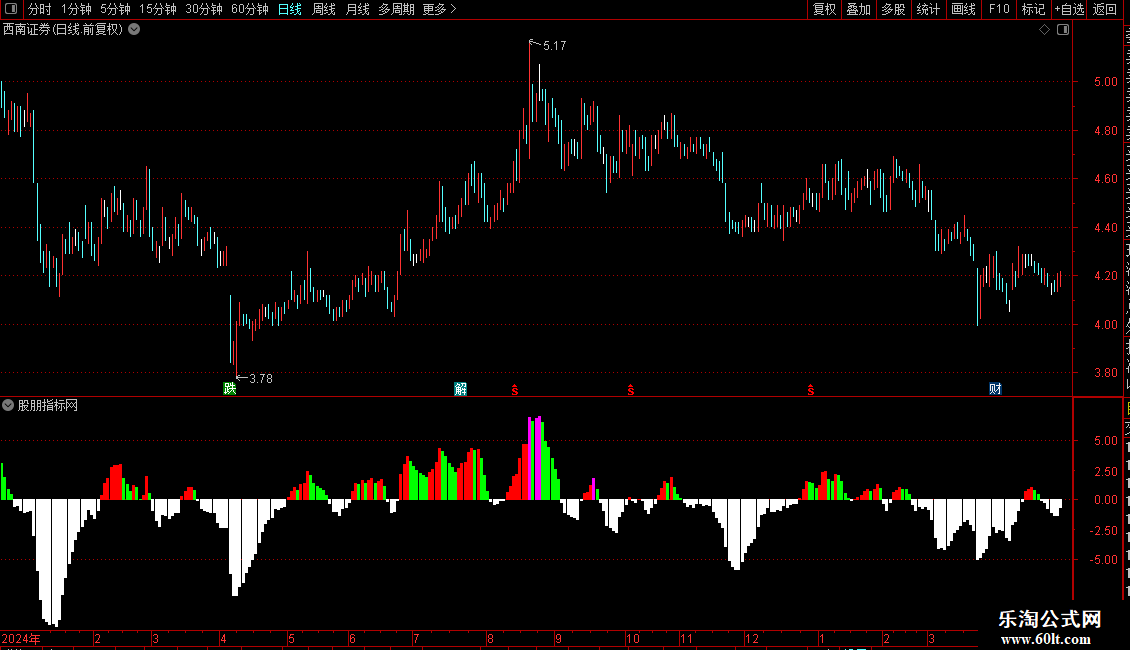Select the 1分钟 period

76,9
